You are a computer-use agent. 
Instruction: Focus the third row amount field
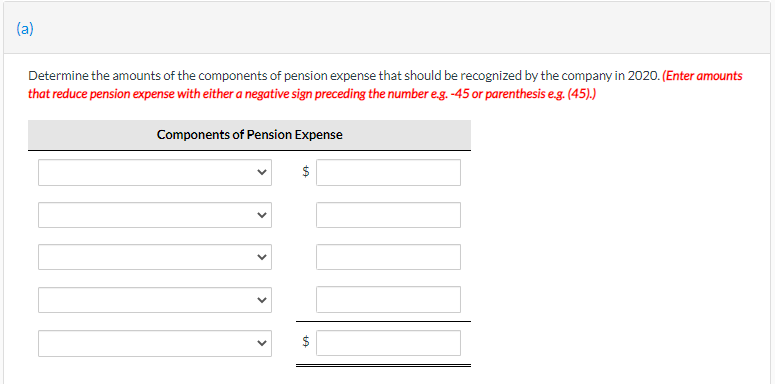[388, 257]
